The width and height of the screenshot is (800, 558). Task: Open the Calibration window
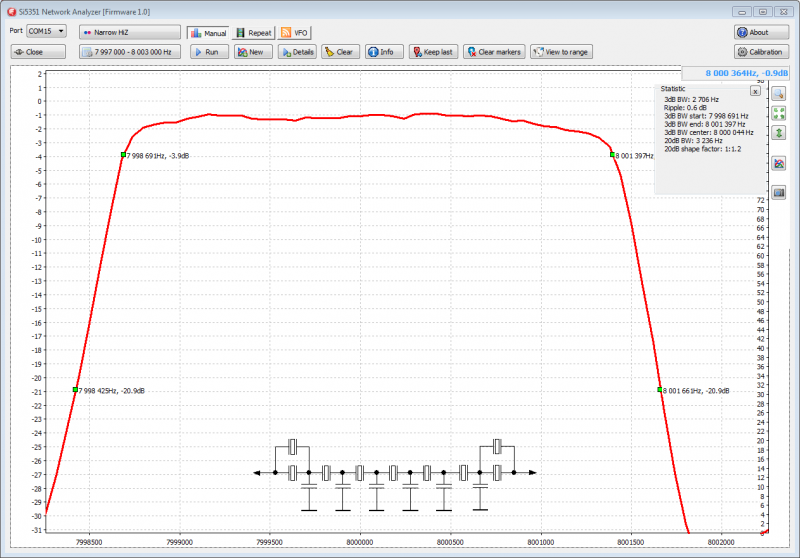coord(760,51)
